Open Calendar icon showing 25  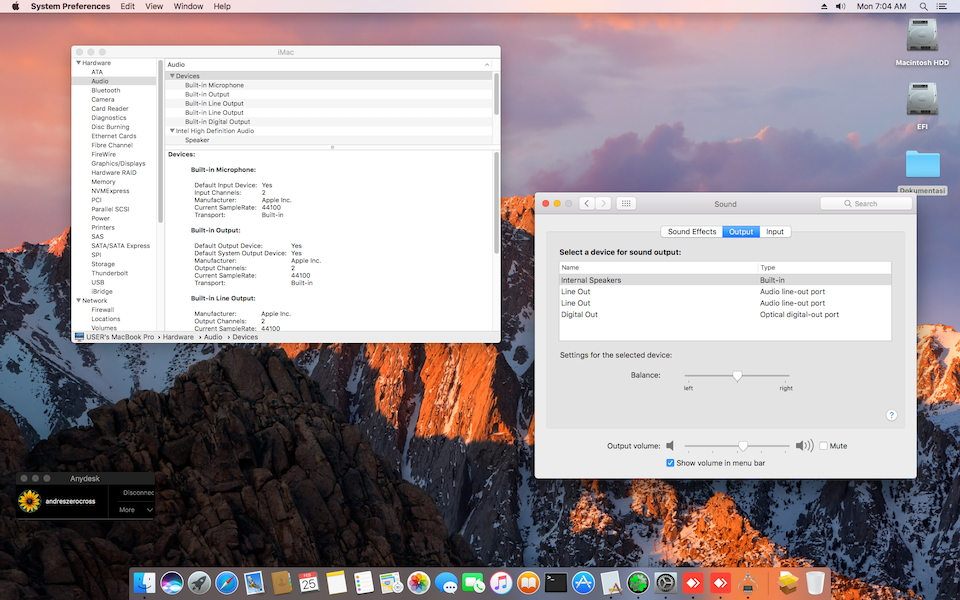point(309,583)
